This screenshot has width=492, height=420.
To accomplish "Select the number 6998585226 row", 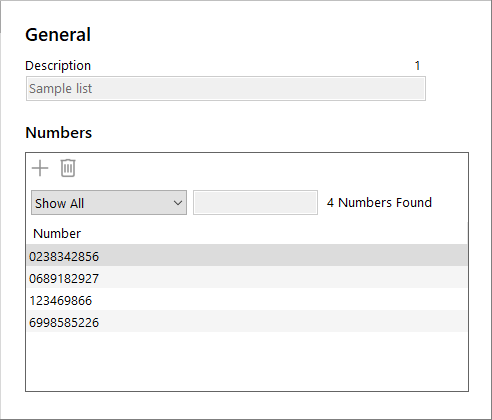I will pyautogui.click(x=247, y=322).
